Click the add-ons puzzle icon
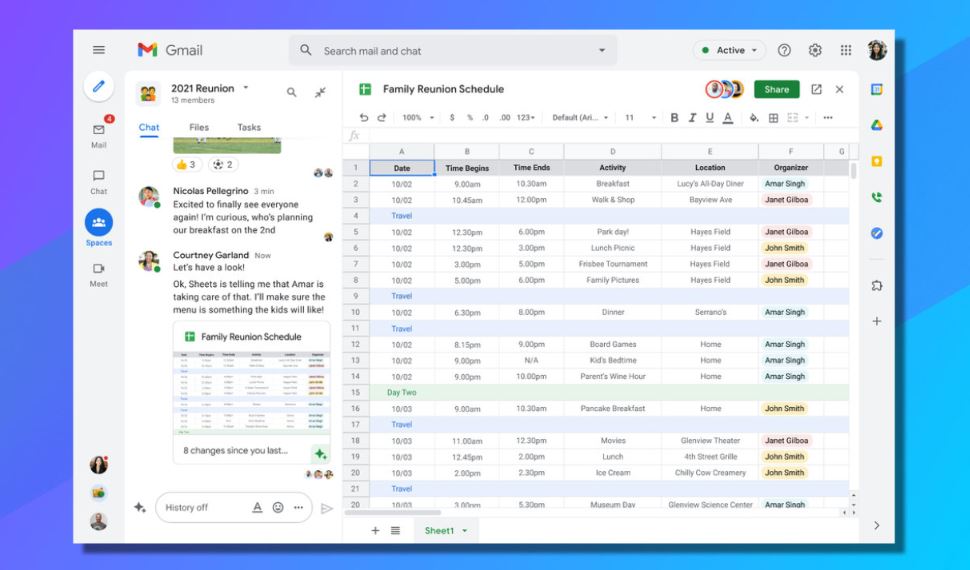 click(877, 286)
